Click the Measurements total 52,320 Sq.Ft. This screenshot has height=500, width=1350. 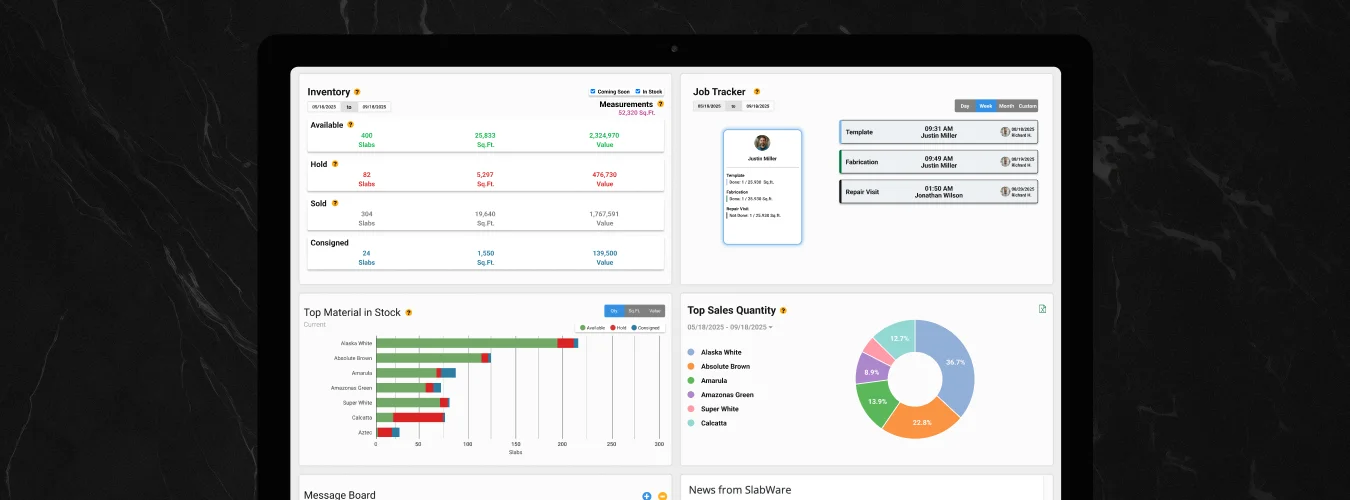635,113
